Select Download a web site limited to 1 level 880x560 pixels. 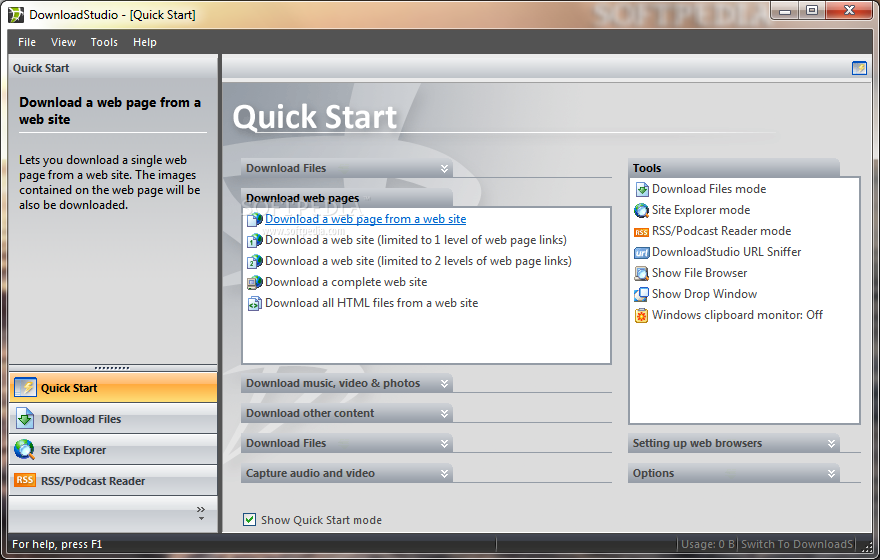coord(416,240)
